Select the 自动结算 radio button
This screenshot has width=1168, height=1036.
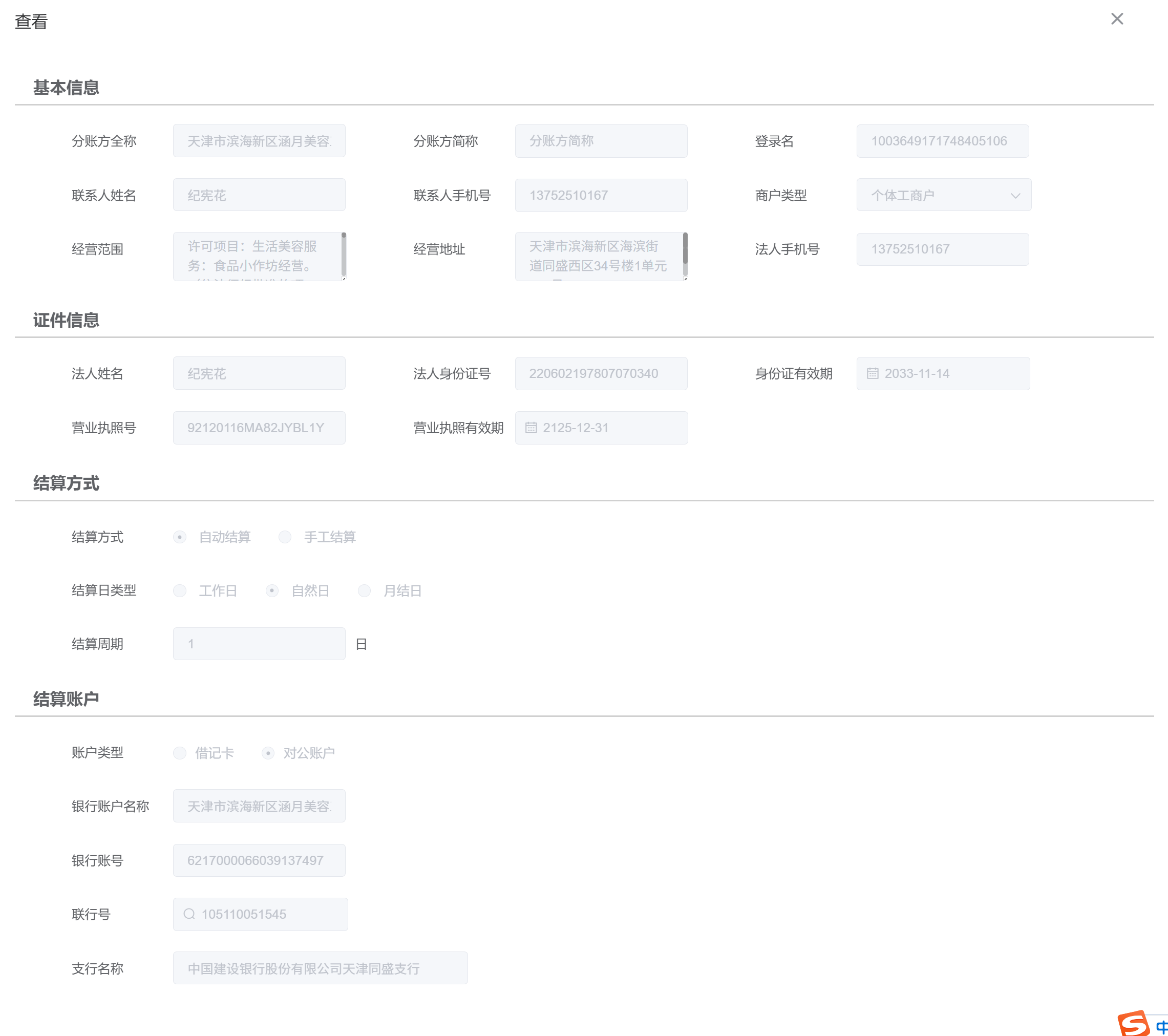180,537
